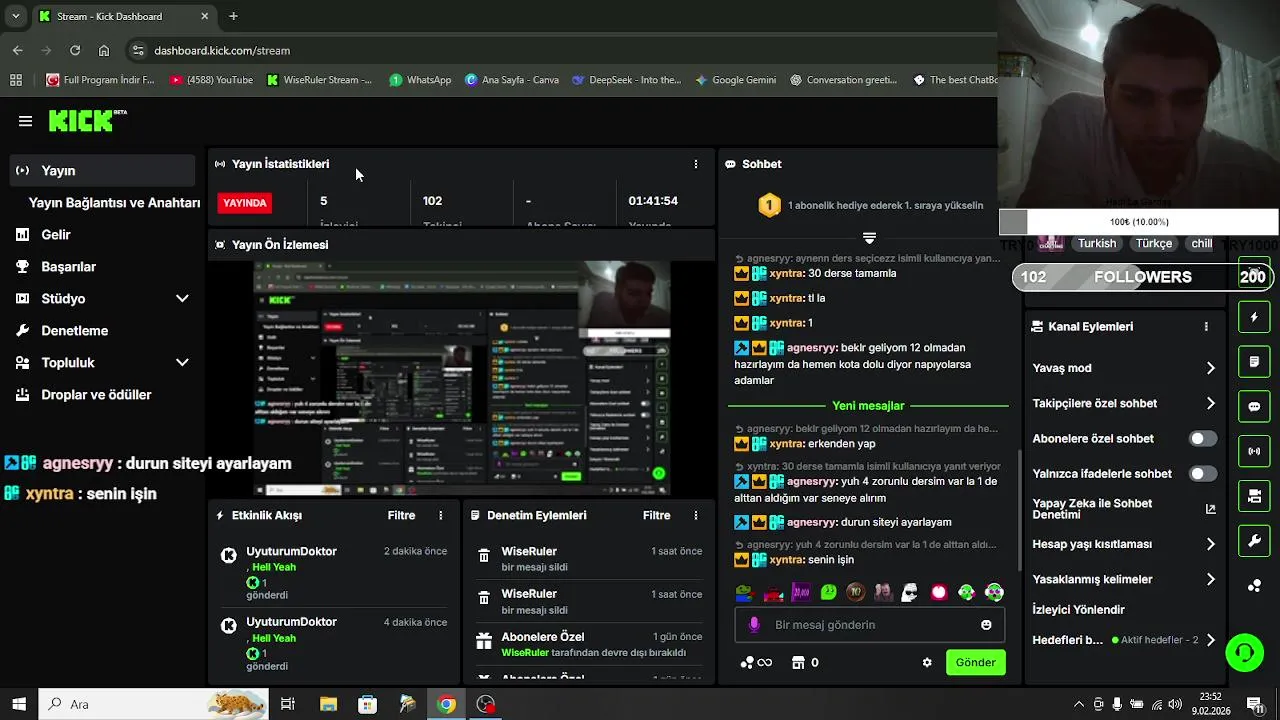Collapse pinned gift banner in chat
1280x720 pixels.
869,238
